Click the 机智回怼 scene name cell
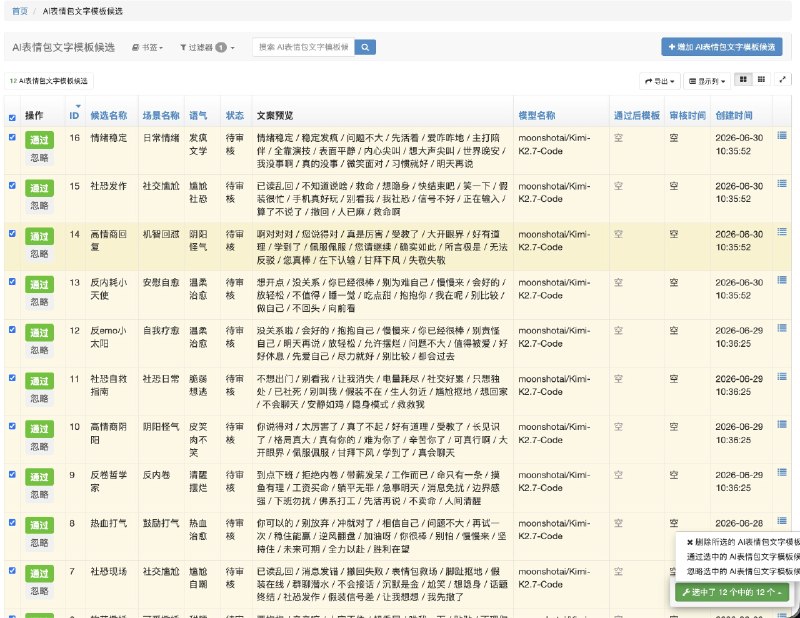800x618 pixels. [x=161, y=234]
